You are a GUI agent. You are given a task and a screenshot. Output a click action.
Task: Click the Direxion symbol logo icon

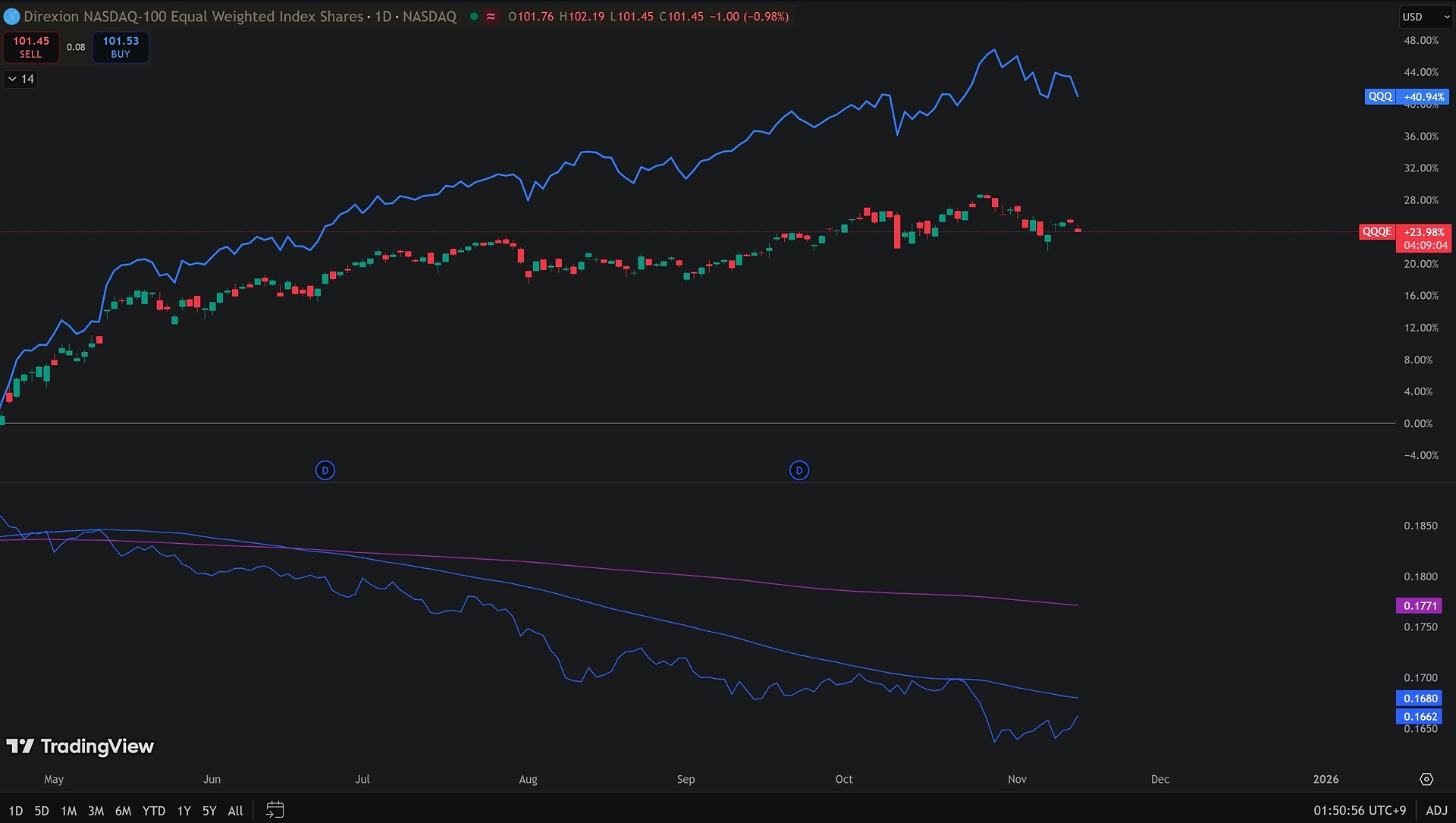[x=11, y=17]
